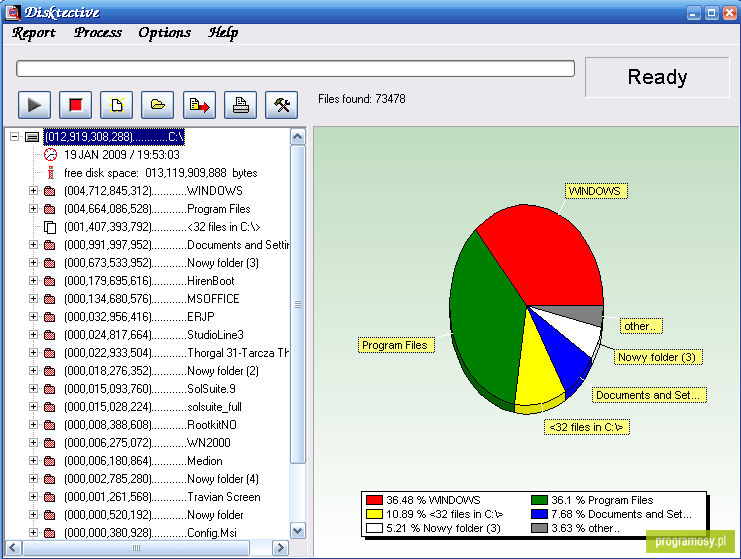Click the folder icon of the MSOFFICE row
The image size is (741, 559).
(x=50, y=299)
